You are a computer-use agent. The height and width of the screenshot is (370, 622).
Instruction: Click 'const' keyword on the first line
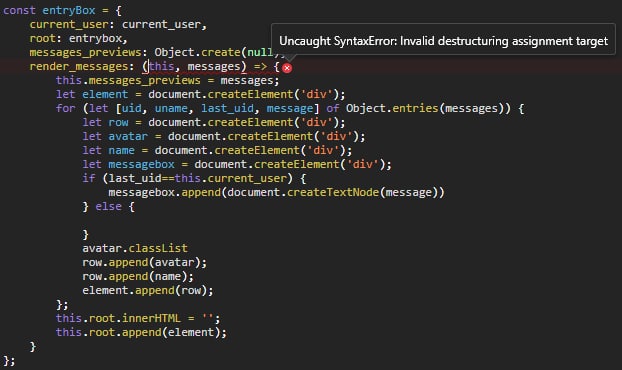pyautogui.click(x=19, y=10)
